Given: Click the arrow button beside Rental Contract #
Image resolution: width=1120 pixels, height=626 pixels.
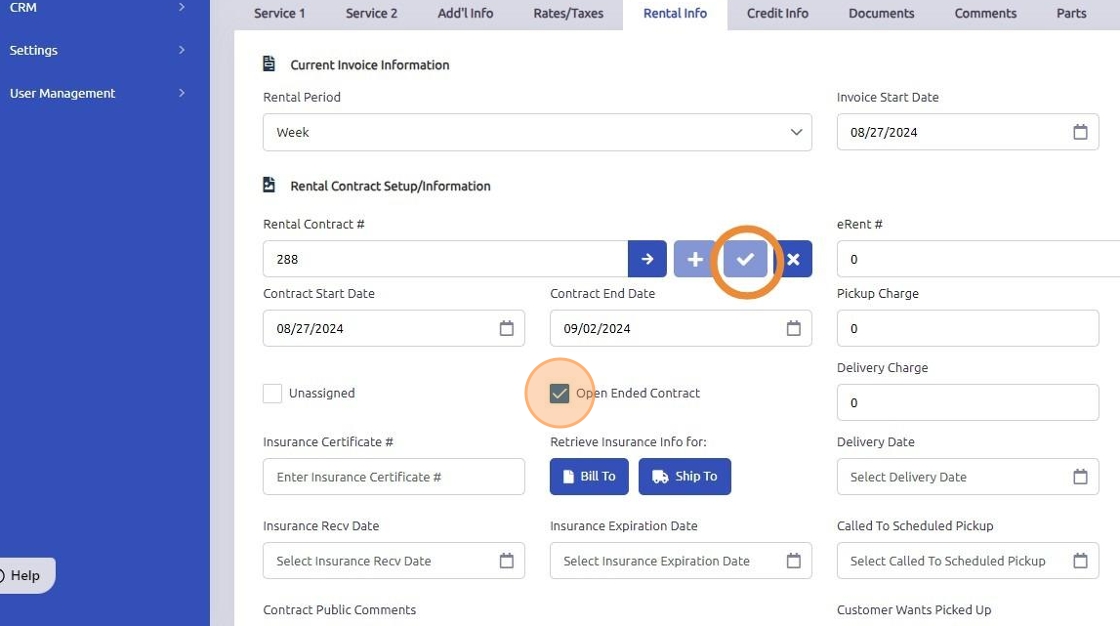Looking at the screenshot, I should tap(647, 259).
